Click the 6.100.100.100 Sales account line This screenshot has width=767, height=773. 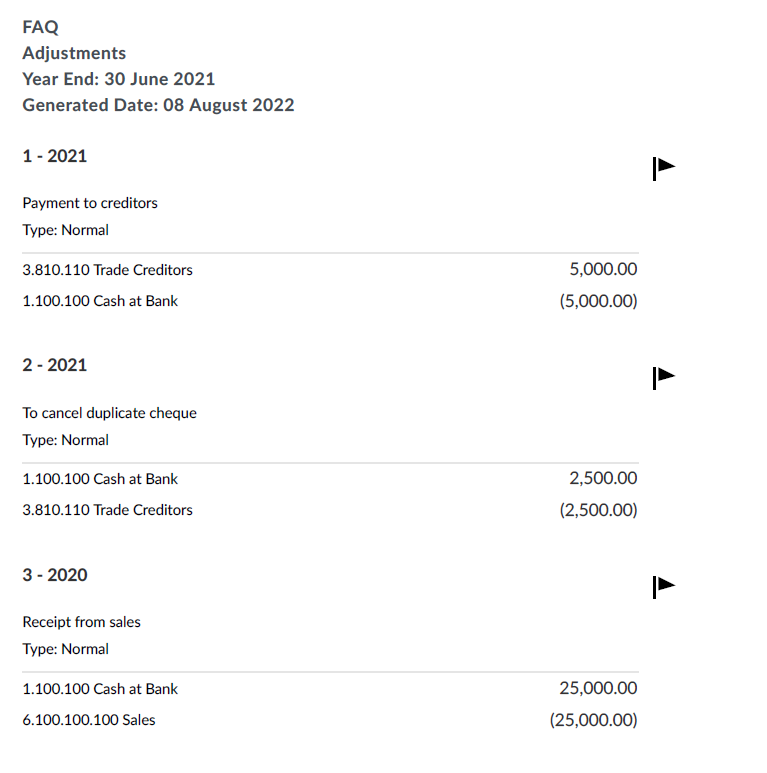[x=89, y=720]
